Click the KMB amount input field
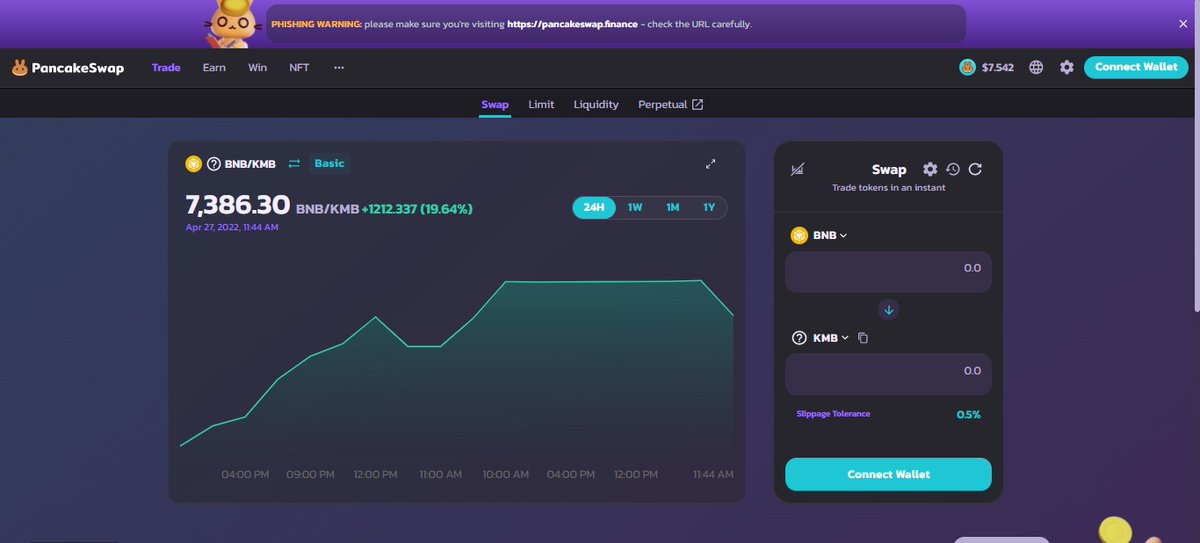 [888, 374]
